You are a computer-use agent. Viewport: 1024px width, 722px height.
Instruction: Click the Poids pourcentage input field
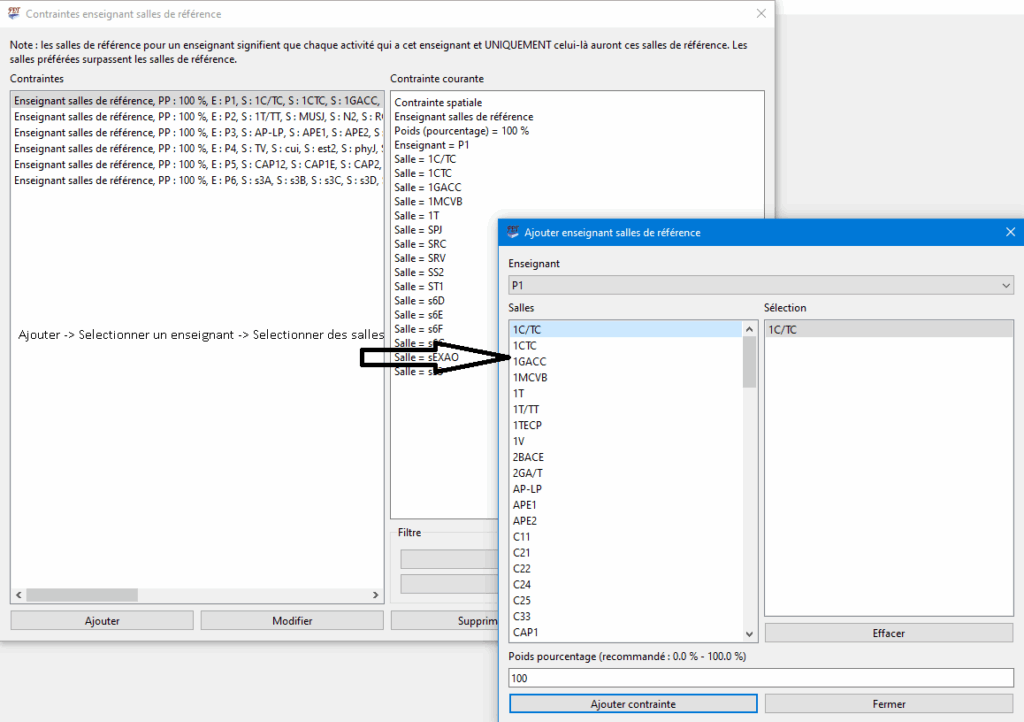tap(760, 678)
